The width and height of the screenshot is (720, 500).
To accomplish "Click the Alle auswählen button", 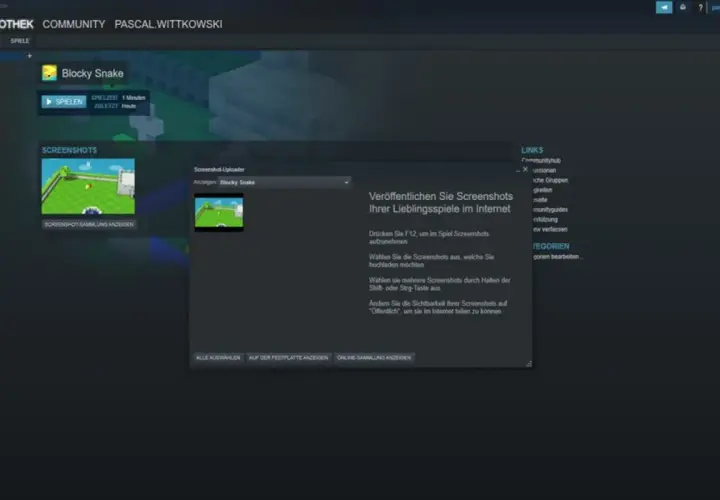I will pos(218,358).
